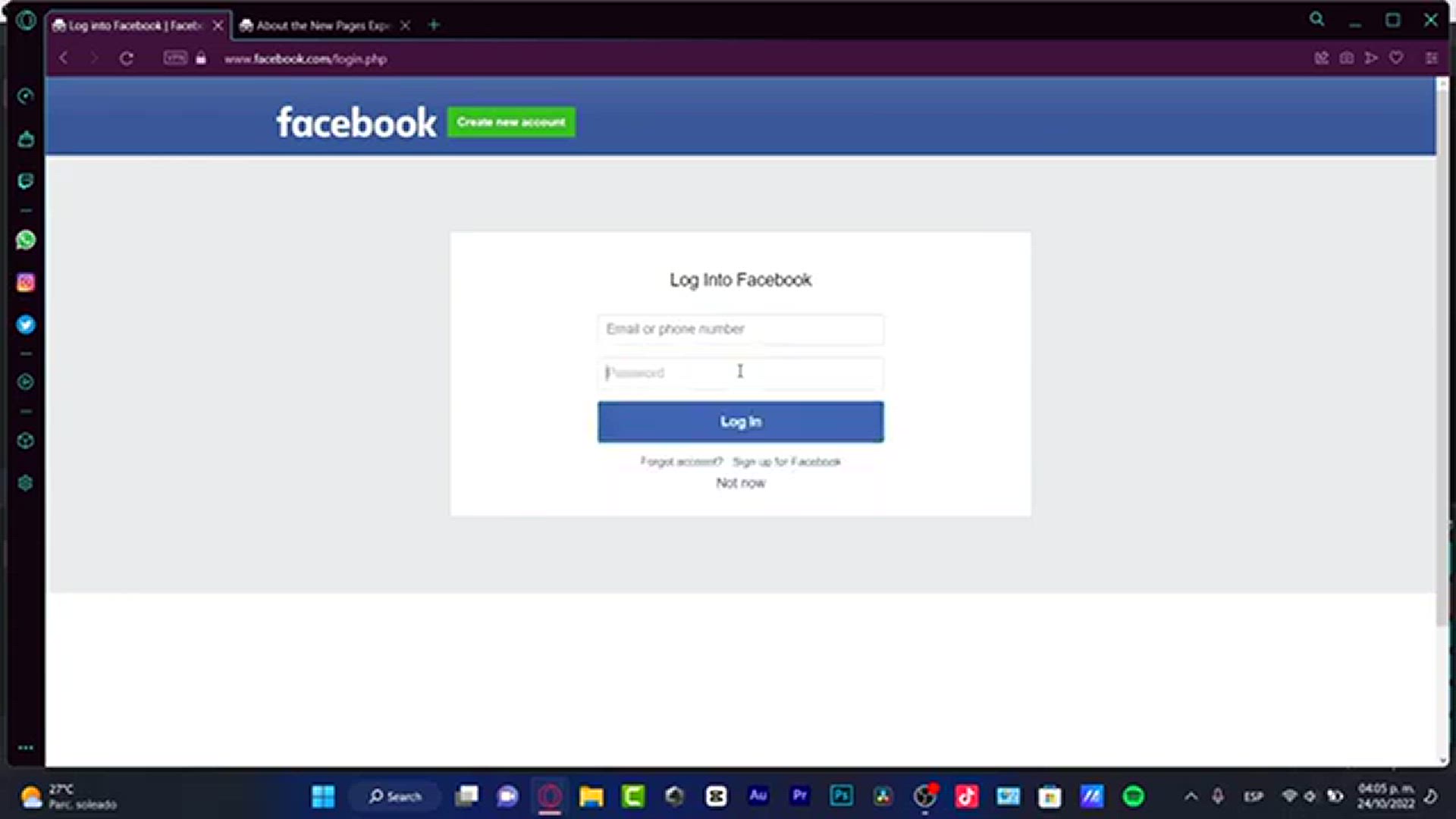Open the Forgot account? link
The height and width of the screenshot is (819, 1456).
(x=681, y=462)
